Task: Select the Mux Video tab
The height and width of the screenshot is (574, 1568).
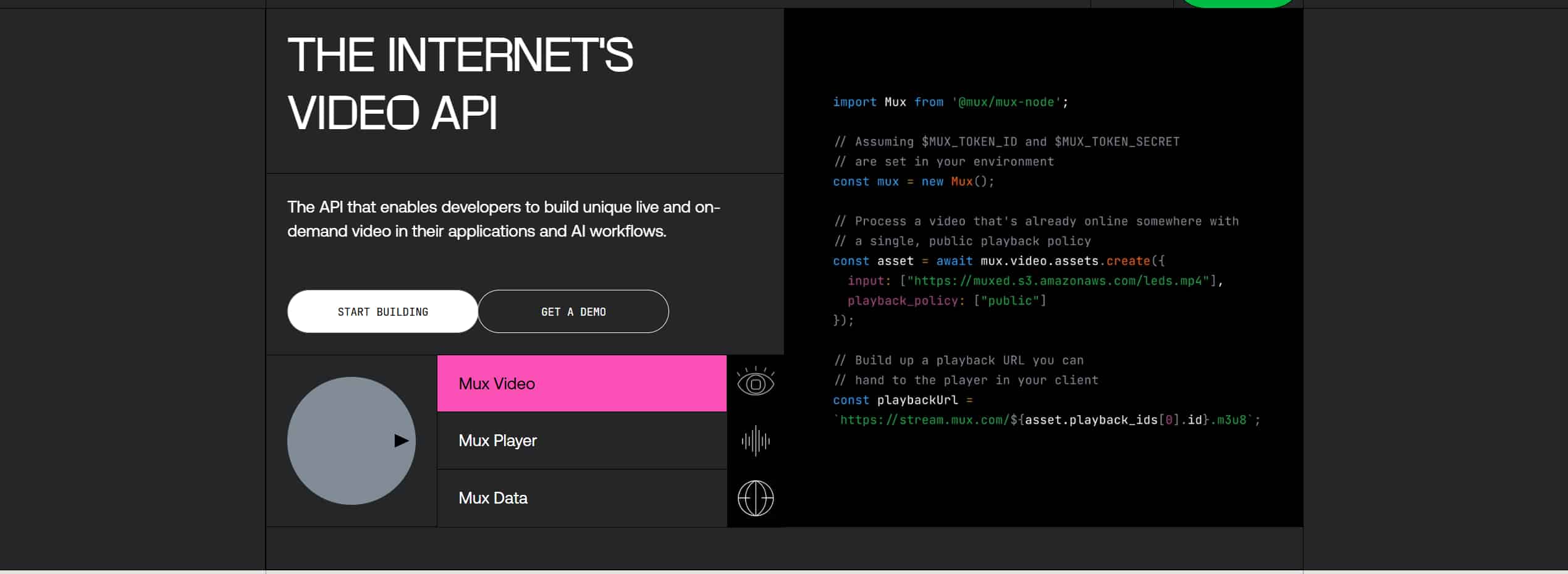Action: [582, 383]
